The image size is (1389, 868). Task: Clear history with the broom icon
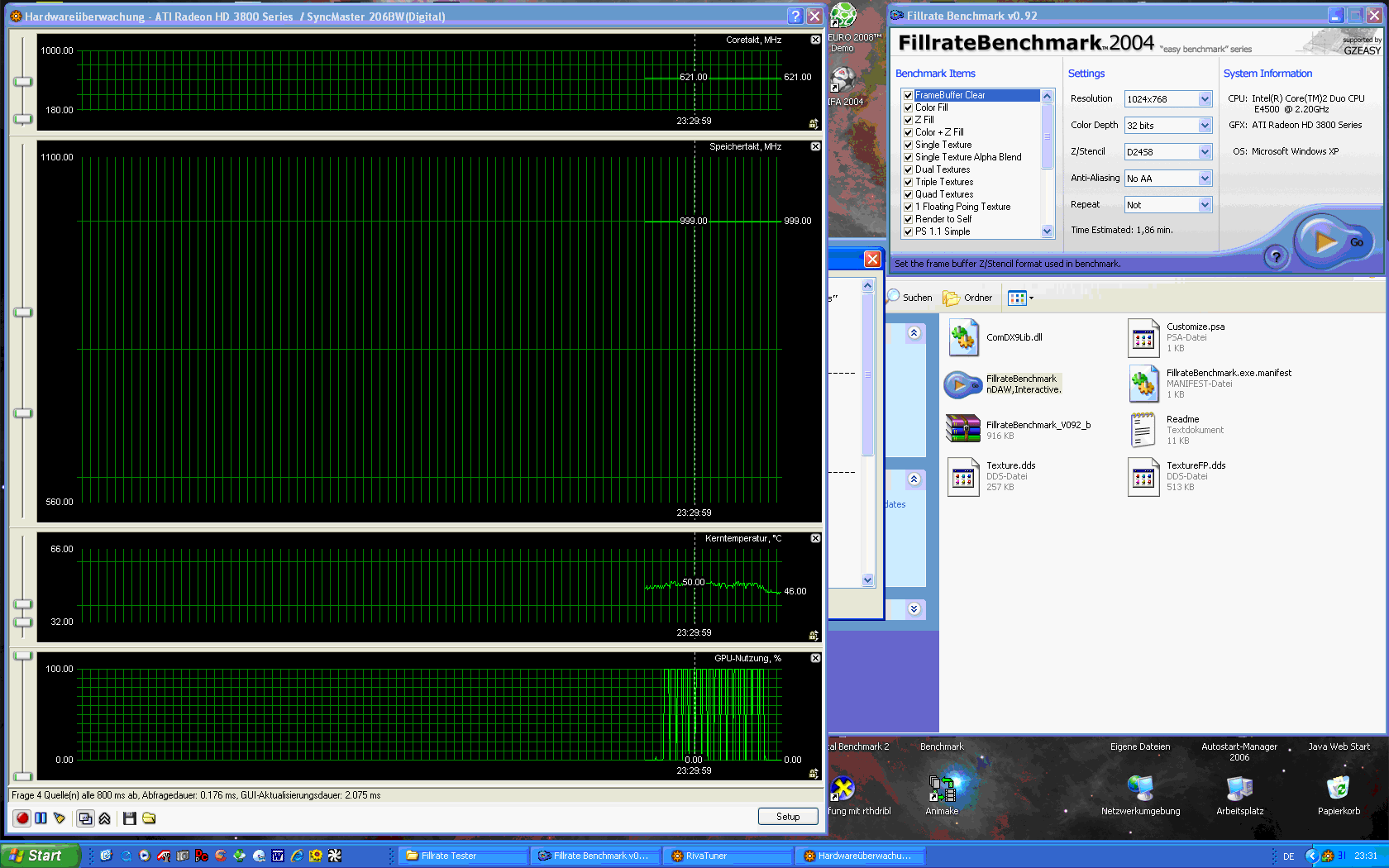click(59, 818)
